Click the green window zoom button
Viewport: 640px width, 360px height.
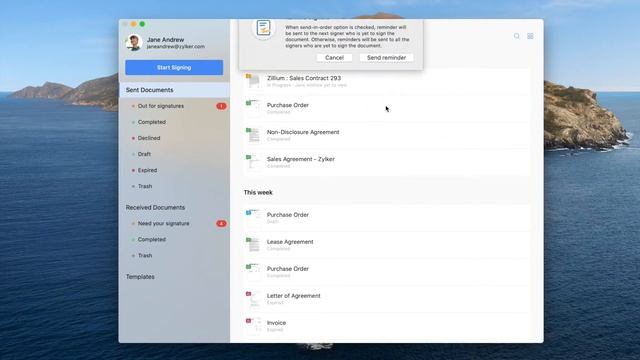coord(142,24)
